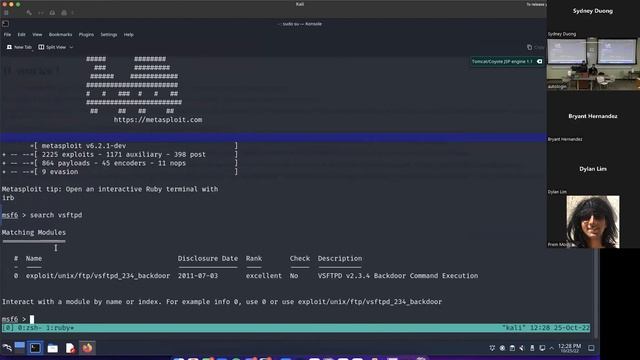Click the https://metasploit.com link
The width and height of the screenshot is (640, 360).
(158, 120)
